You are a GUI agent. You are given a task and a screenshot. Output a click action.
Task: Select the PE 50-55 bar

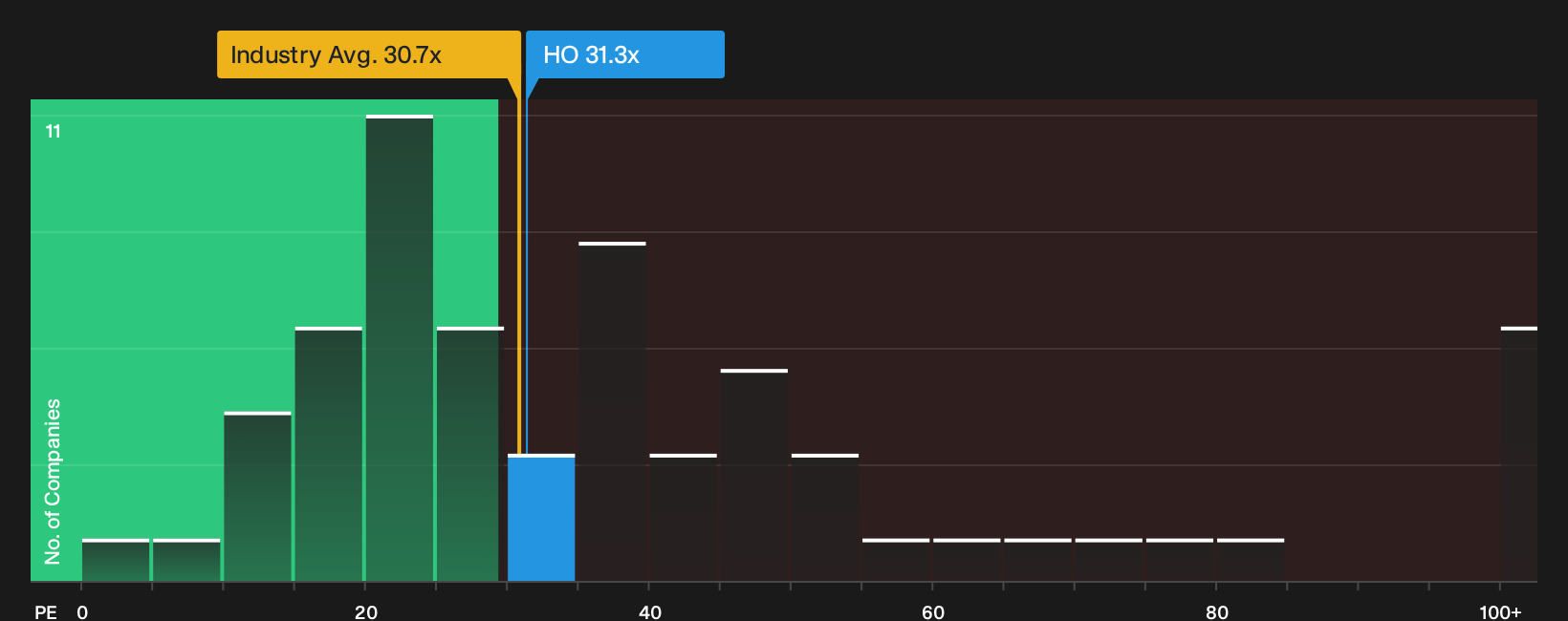tap(825, 518)
